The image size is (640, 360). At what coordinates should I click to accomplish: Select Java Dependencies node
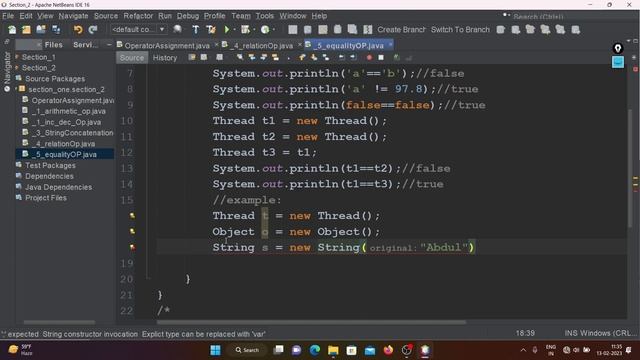pyautogui.click(x=58, y=187)
